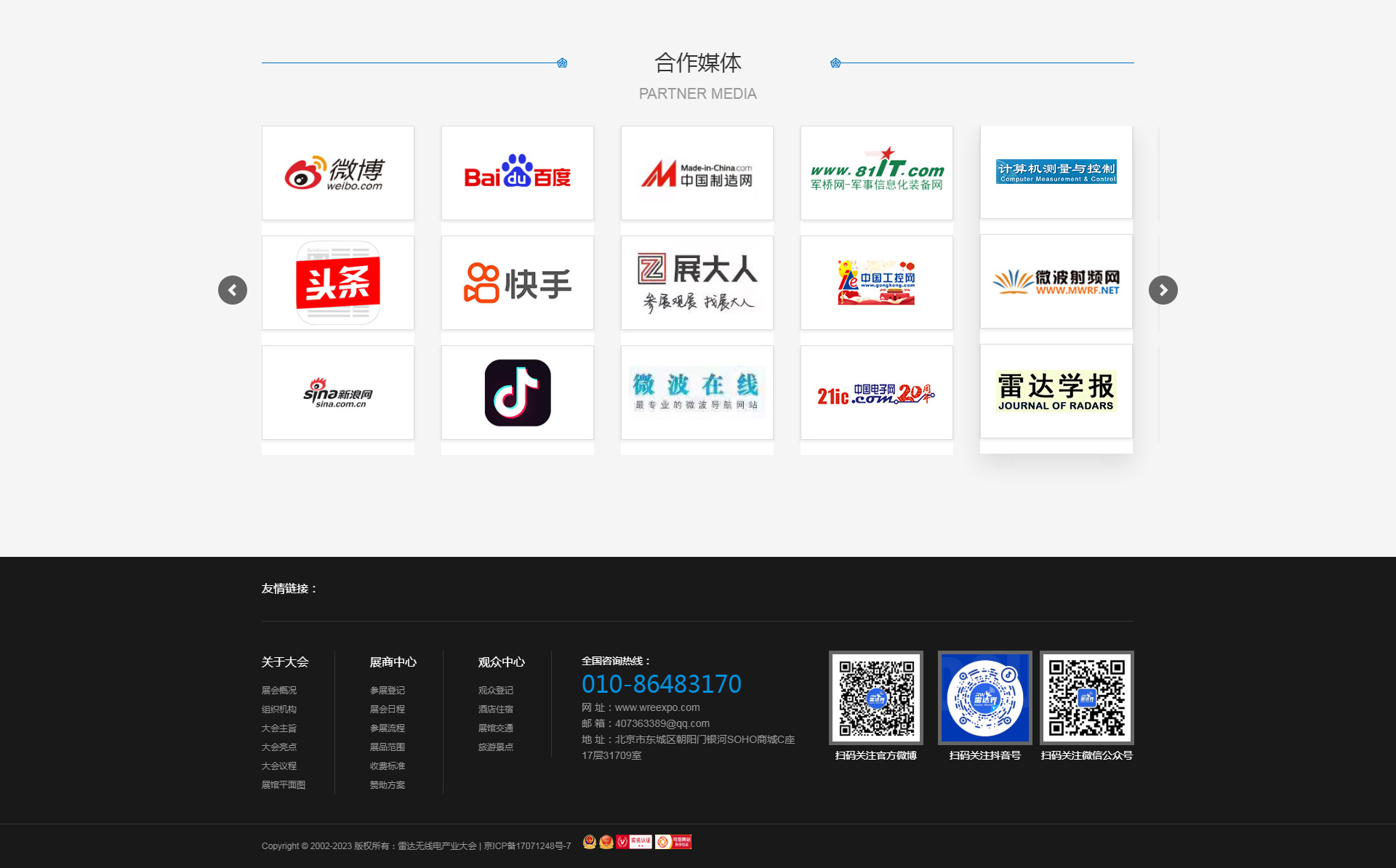Screen dimensions: 1396x868
Task: Click 参展登记 under exhibitor center
Action: pos(388,691)
